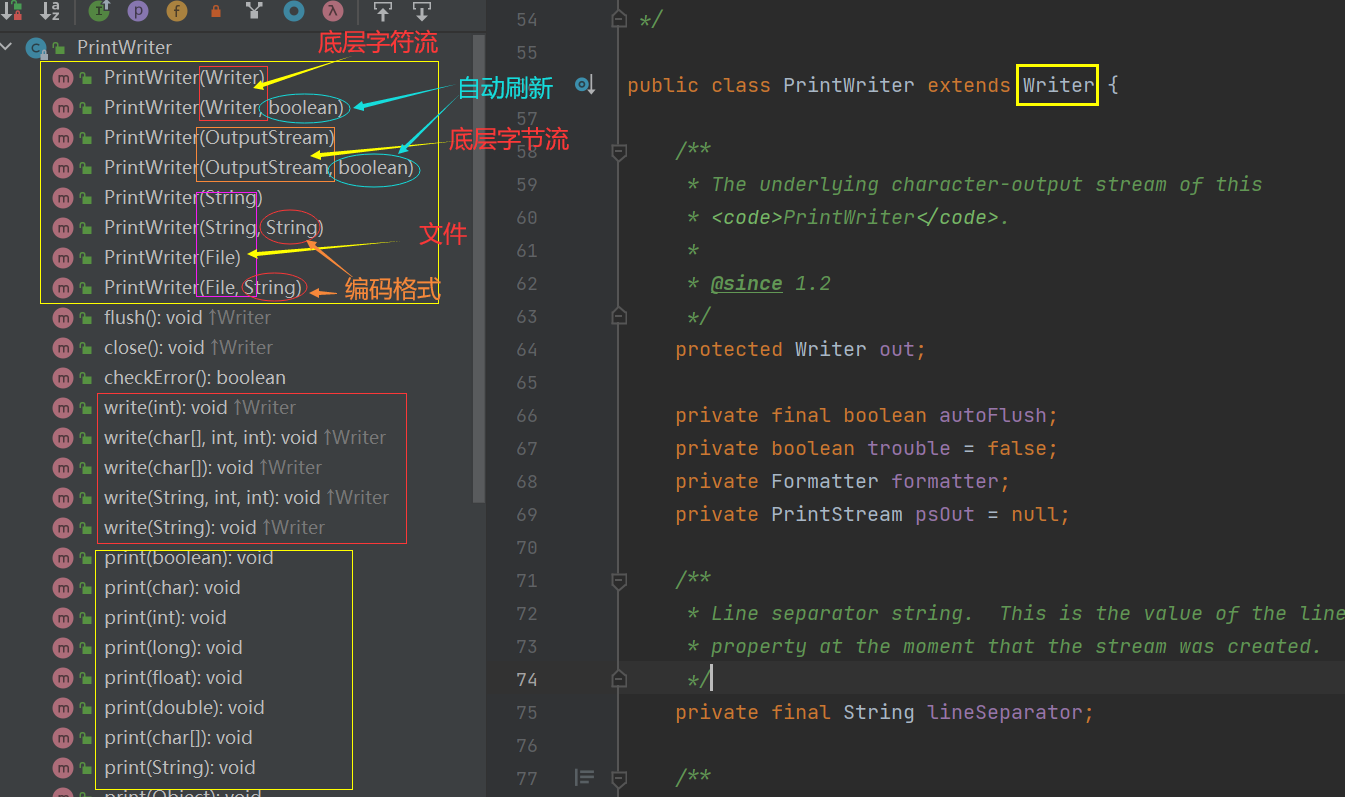Viewport: 1345px width, 797px height.
Task: Click line number 76 in the gutter
Action: tap(525, 745)
